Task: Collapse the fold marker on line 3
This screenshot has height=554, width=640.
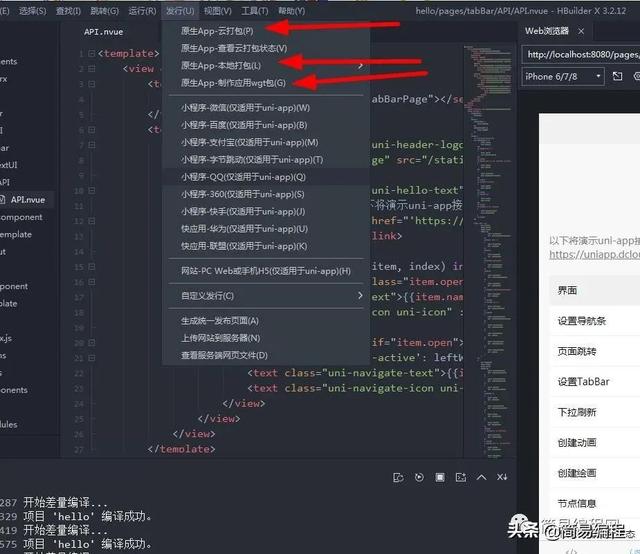Action: coord(91,84)
